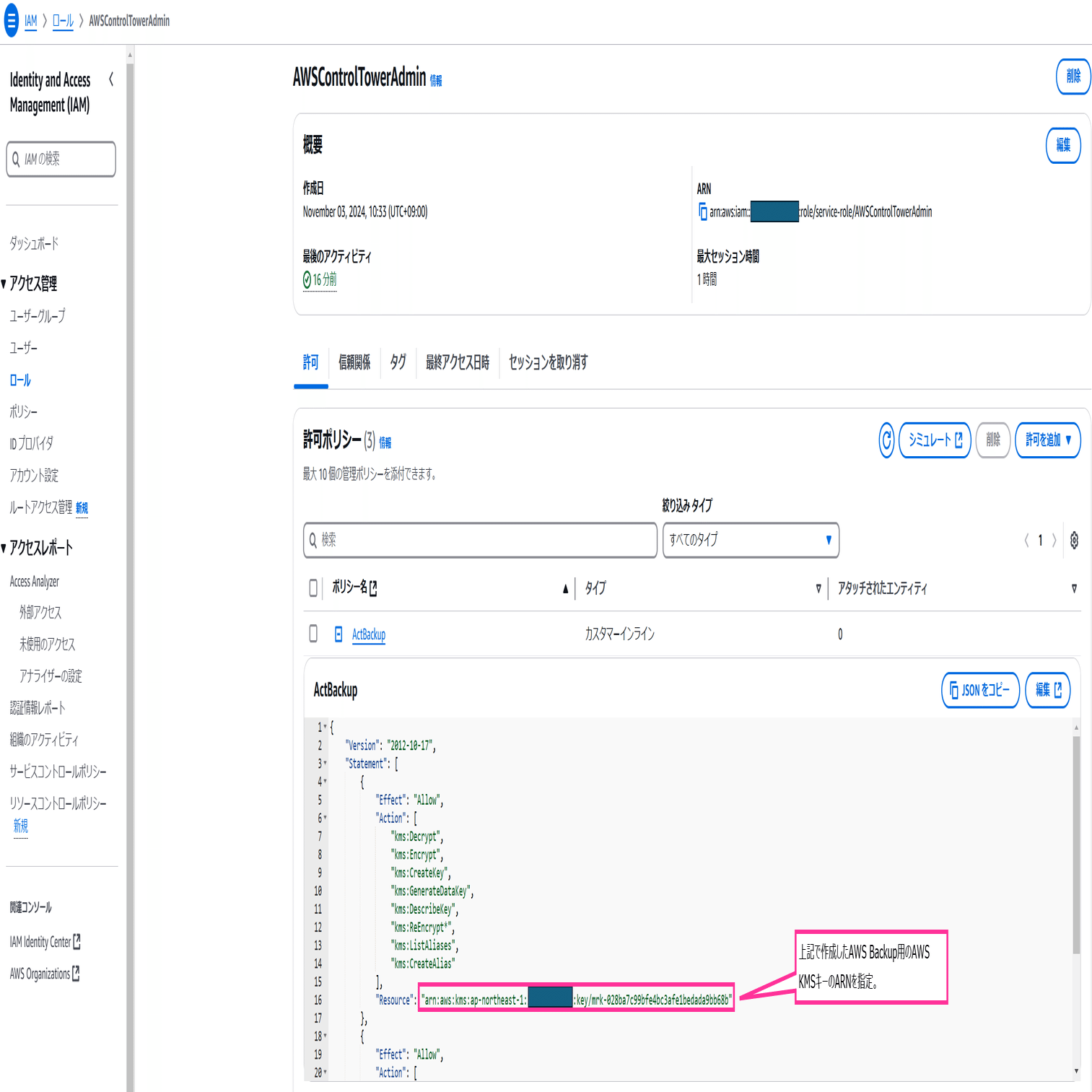Open アカウント設定 in the sidebar
The height and width of the screenshot is (1092, 1092).
click(x=34, y=475)
